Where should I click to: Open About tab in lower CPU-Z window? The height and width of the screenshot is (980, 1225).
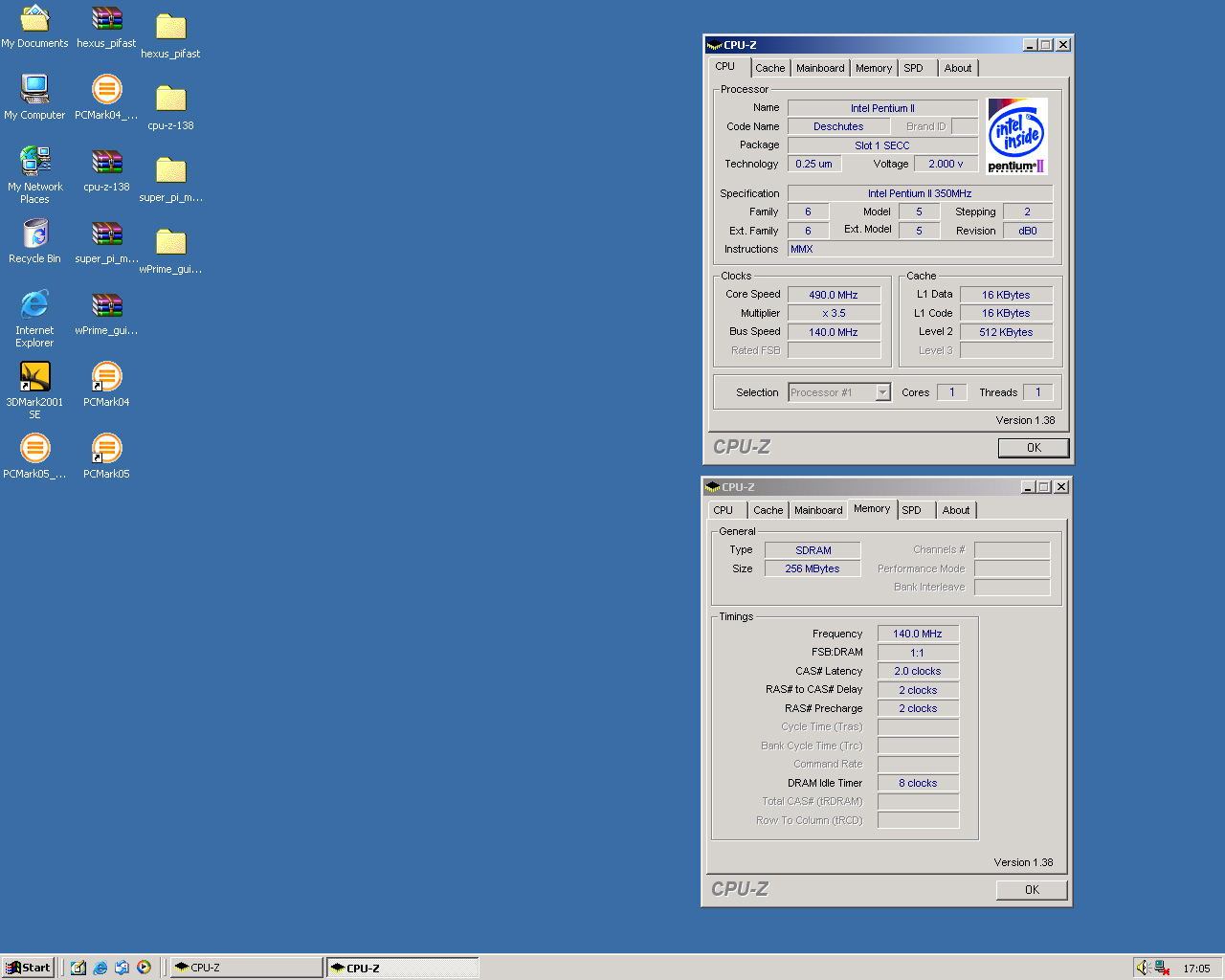click(956, 510)
